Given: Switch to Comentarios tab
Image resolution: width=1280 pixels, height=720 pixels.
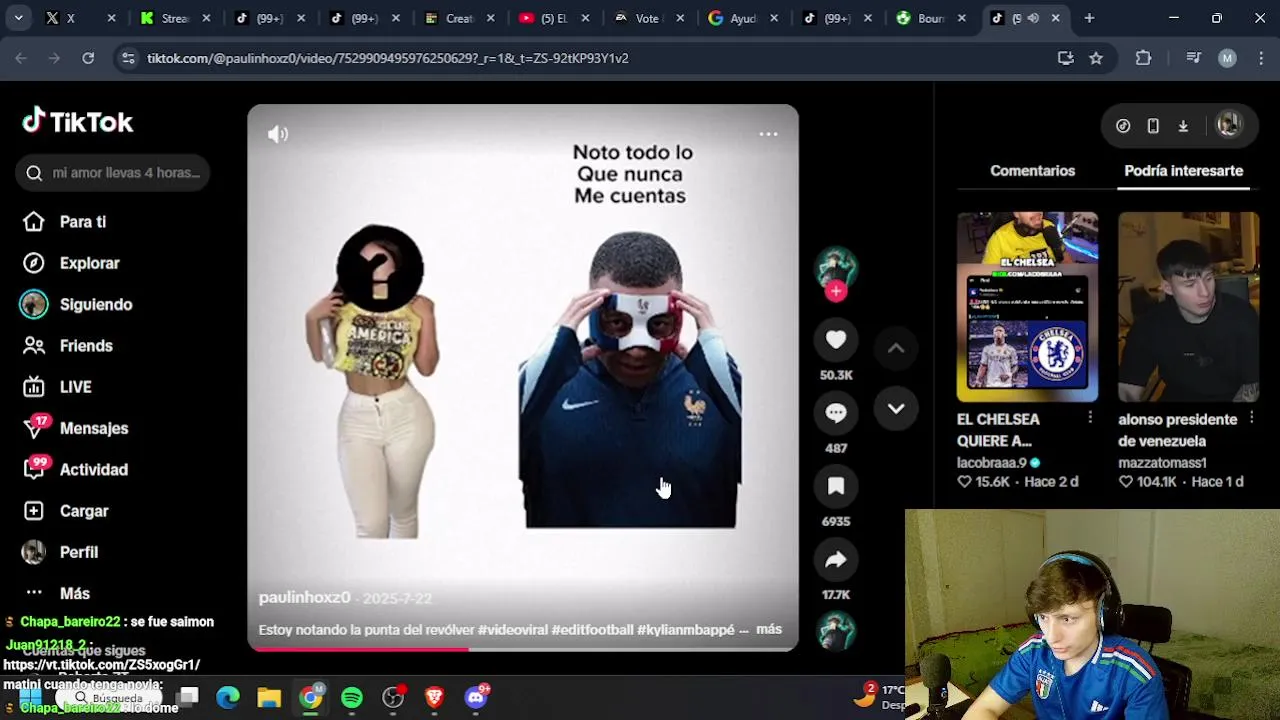Looking at the screenshot, I should point(1032,171).
